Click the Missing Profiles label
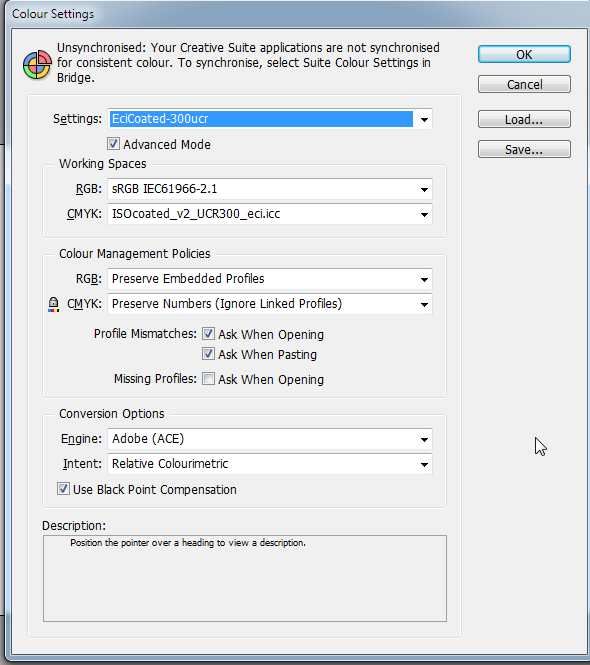This screenshot has width=590, height=665. [x=155, y=378]
